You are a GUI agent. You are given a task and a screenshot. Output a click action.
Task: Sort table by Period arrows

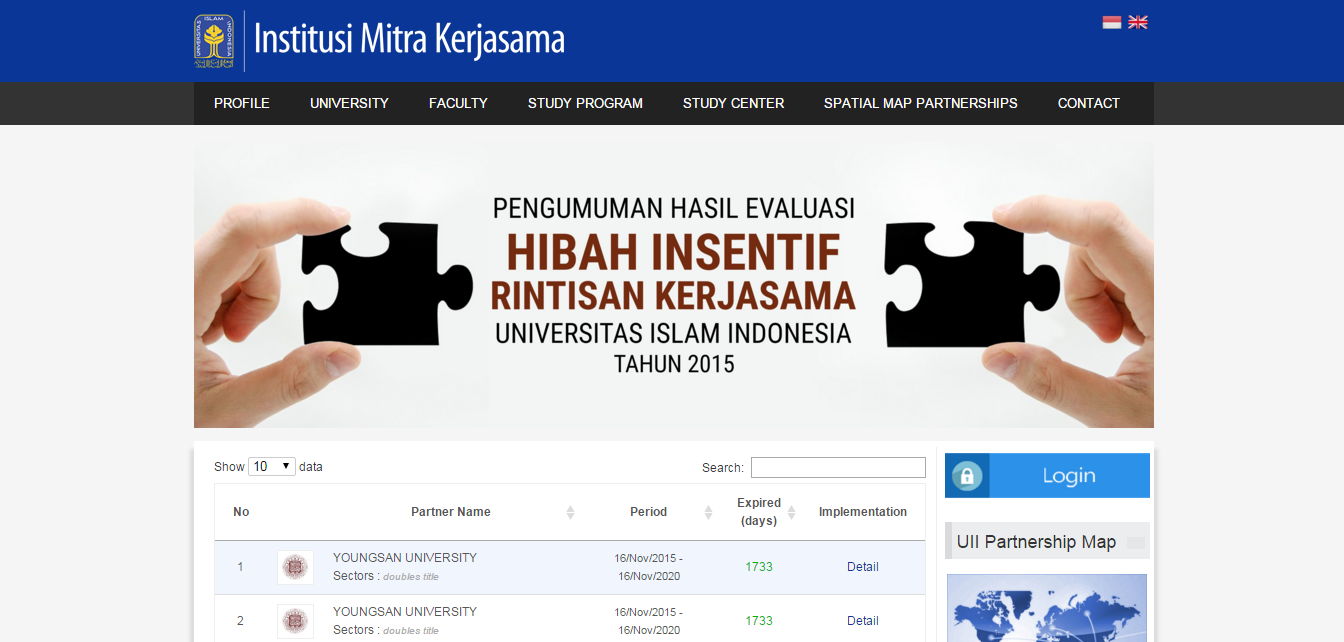[x=708, y=512]
